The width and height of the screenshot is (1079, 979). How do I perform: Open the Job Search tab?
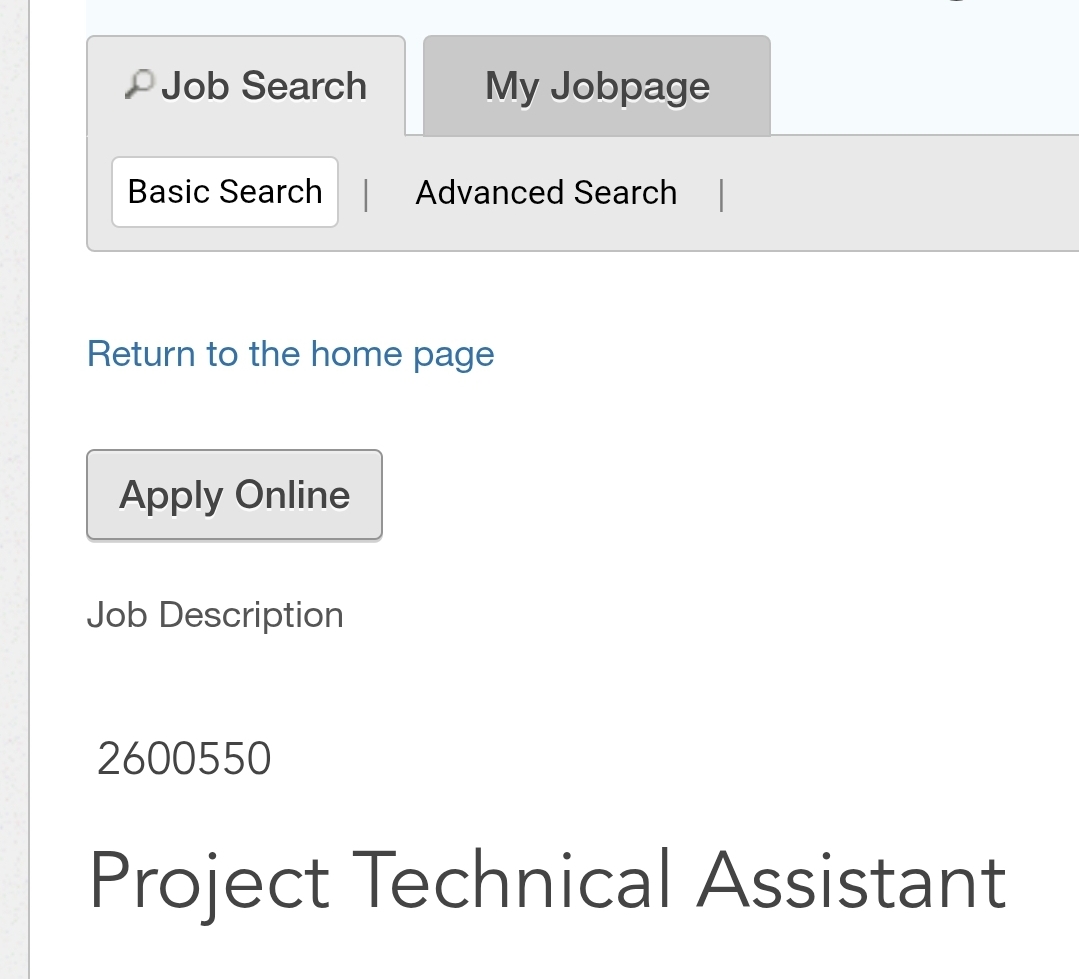coord(246,86)
